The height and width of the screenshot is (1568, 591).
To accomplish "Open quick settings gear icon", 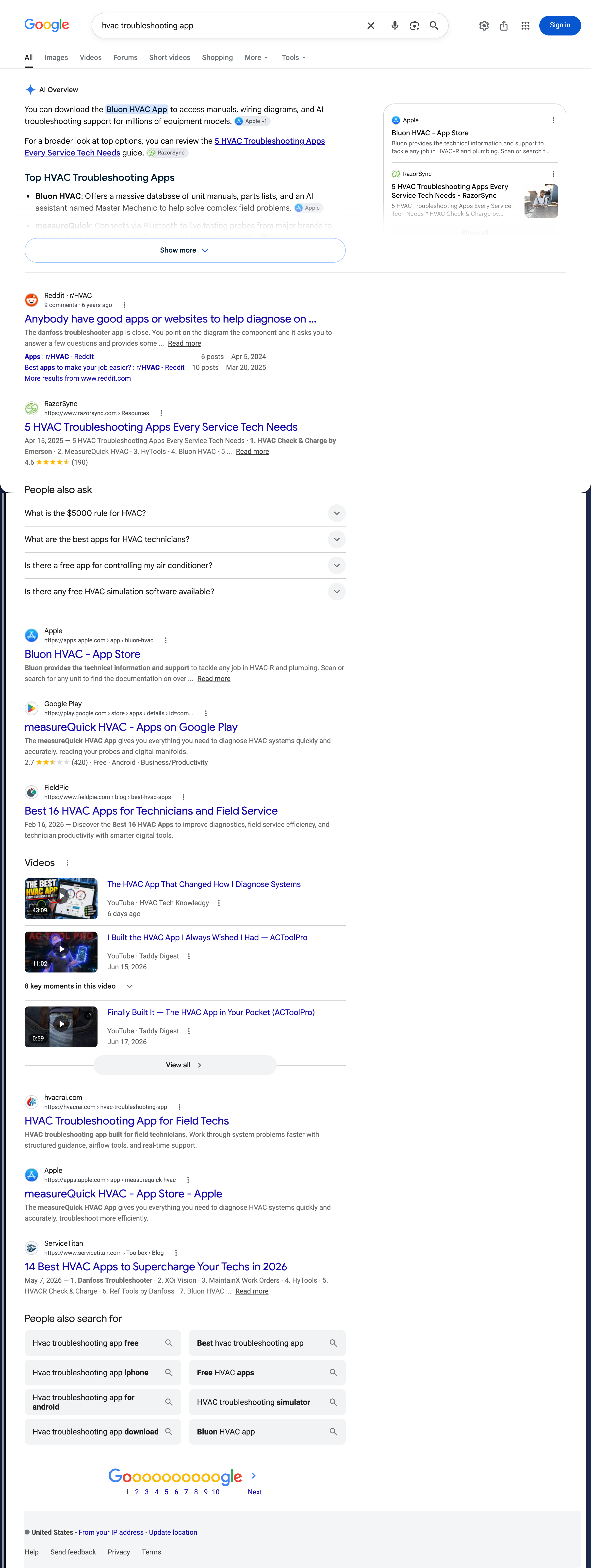I will (484, 26).
